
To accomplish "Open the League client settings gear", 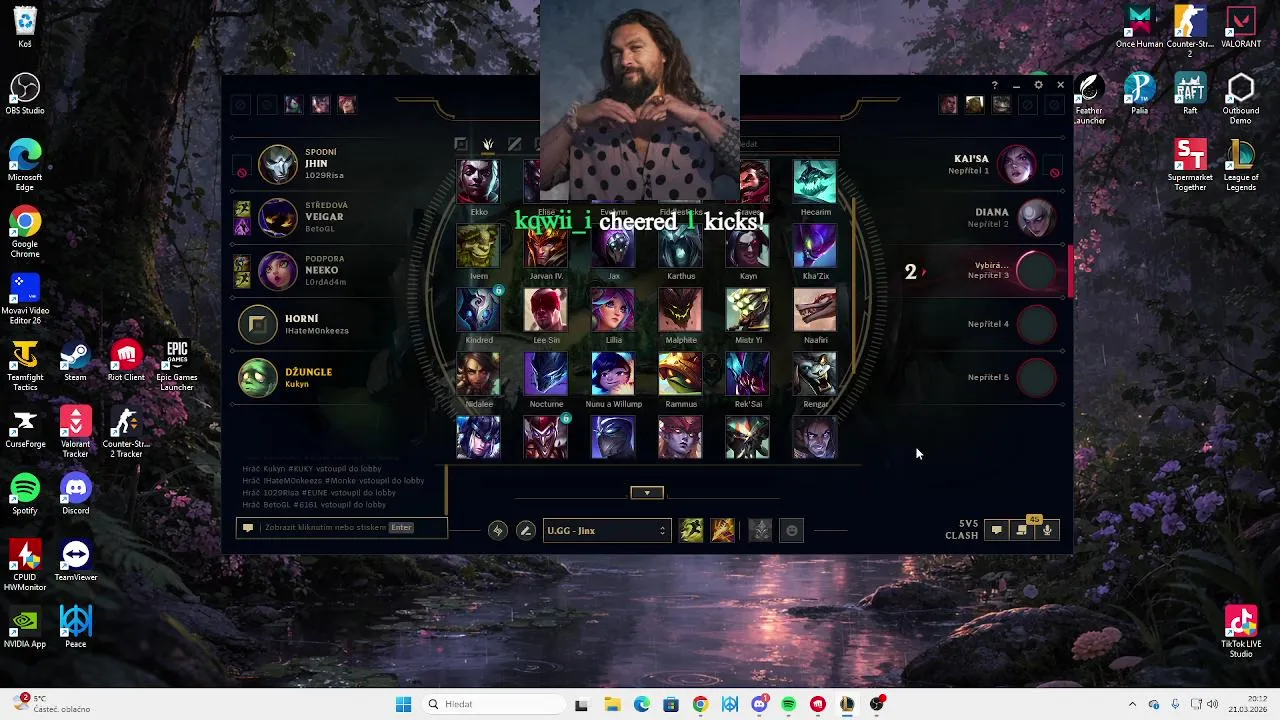I will 1038,85.
